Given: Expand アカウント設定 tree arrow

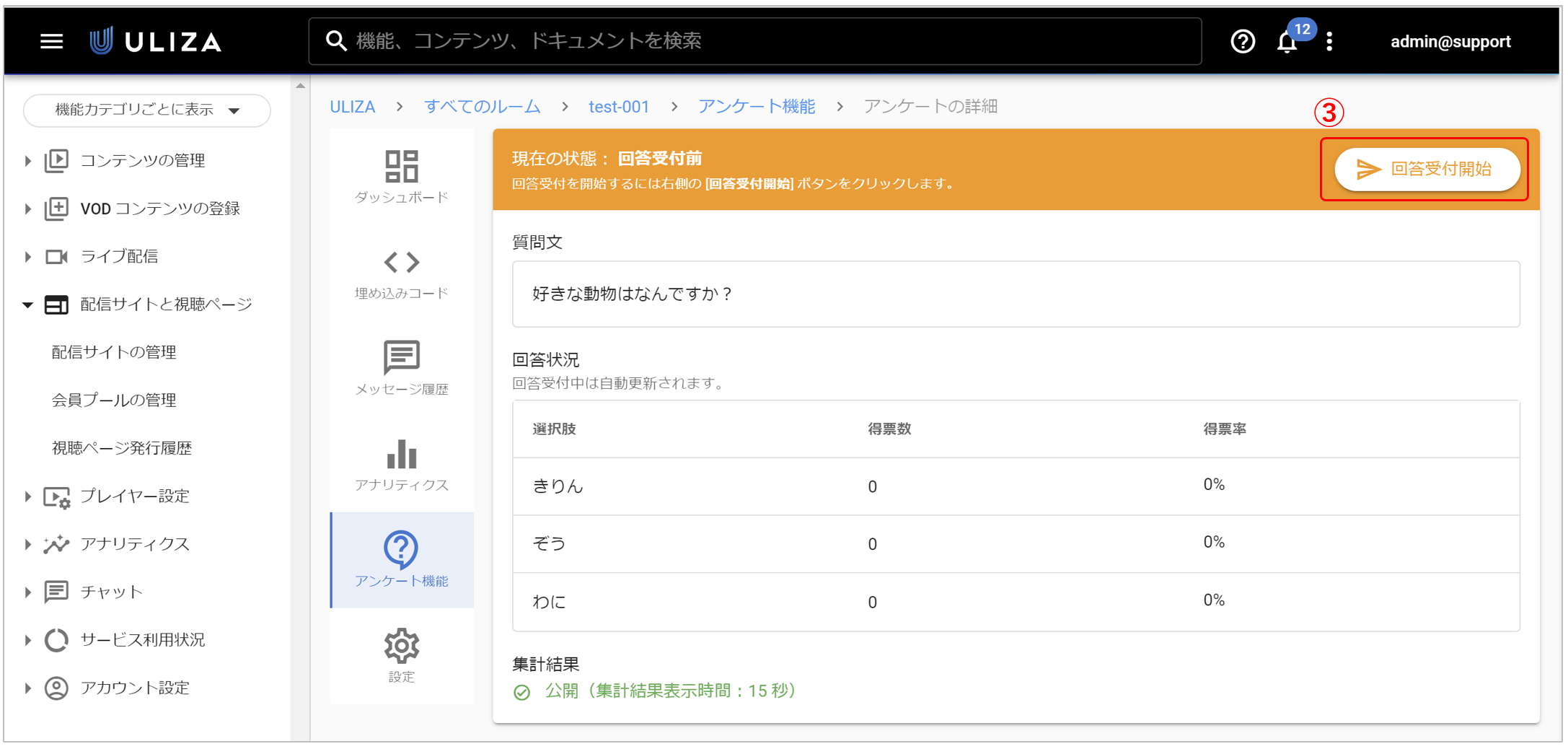Looking at the screenshot, I should [27, 688].
